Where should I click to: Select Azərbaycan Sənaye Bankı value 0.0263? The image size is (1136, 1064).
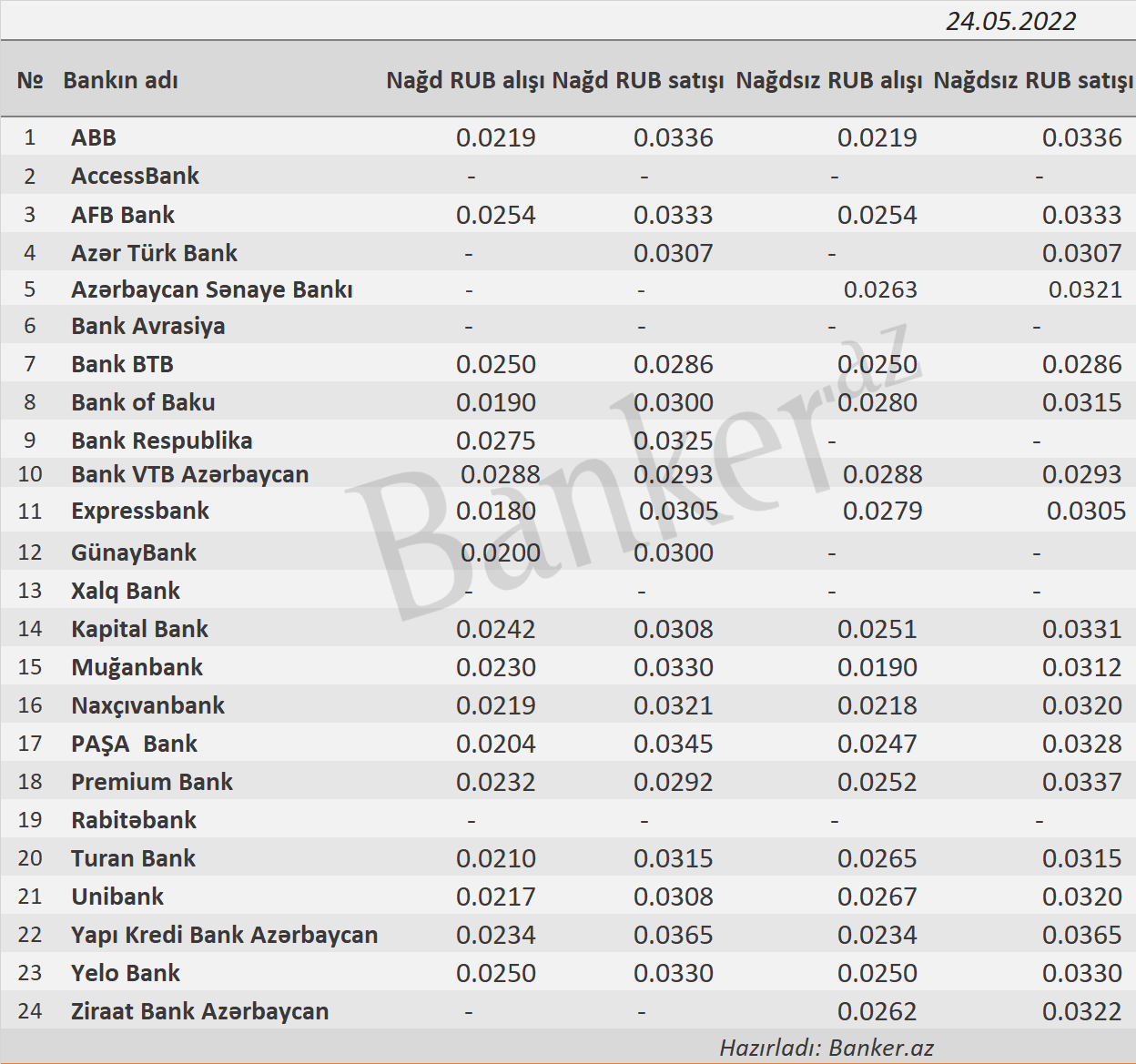coord(880,289)
